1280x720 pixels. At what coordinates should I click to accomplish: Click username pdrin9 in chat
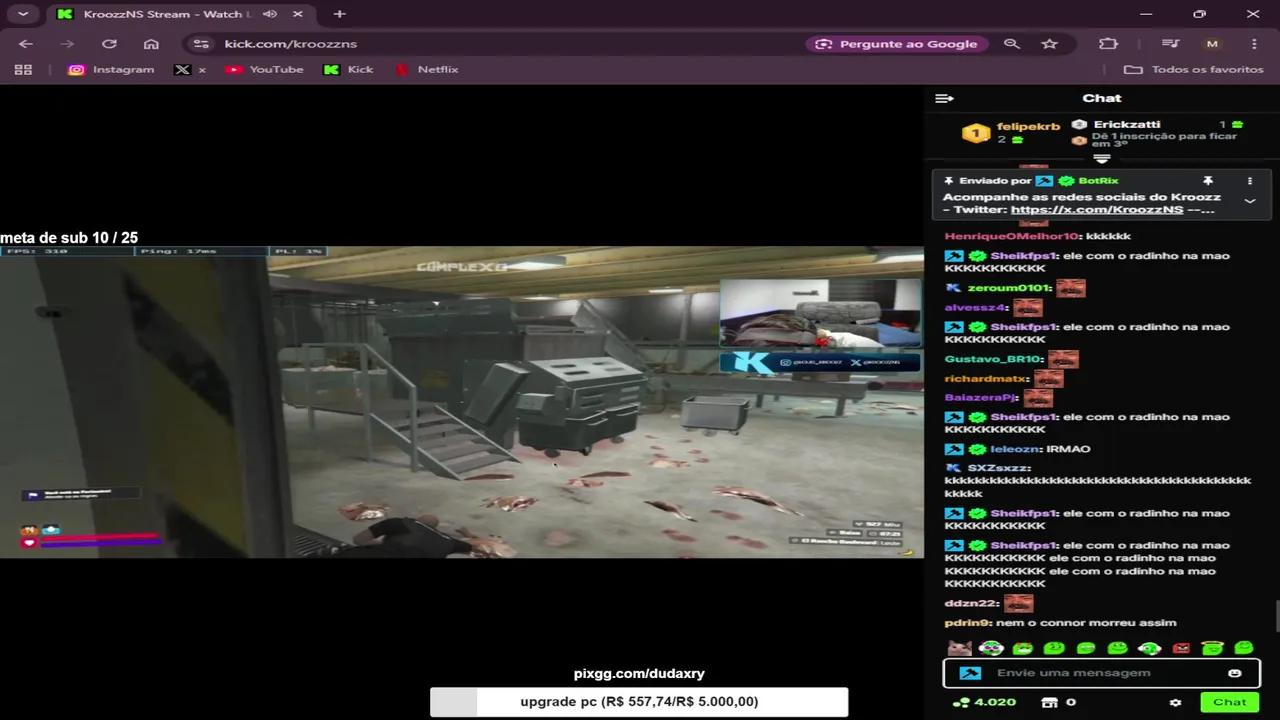pos(966,623)
